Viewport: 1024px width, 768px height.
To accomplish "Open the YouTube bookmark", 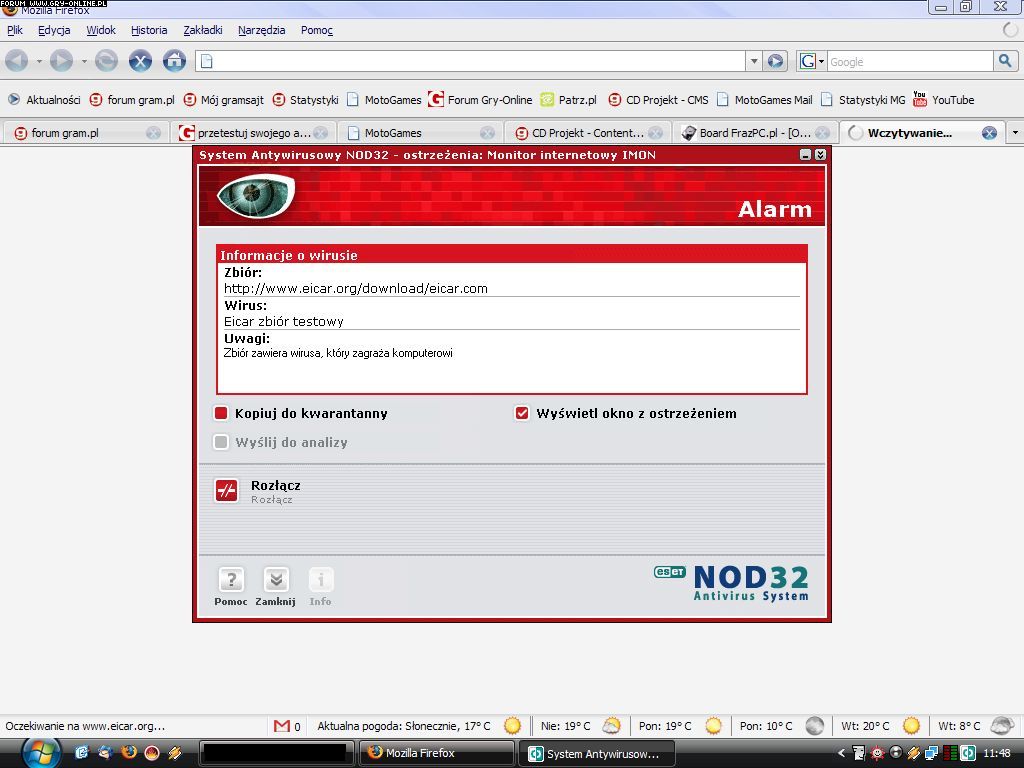I will (x=944, y=100).
